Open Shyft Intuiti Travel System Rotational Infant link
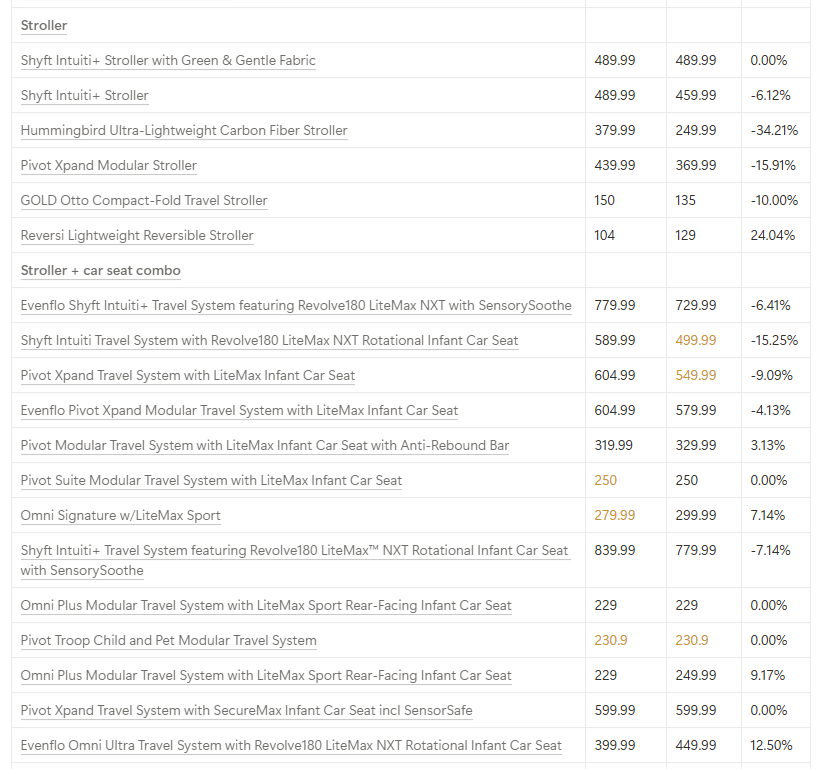Screen dimensions: 816x769 270,340
